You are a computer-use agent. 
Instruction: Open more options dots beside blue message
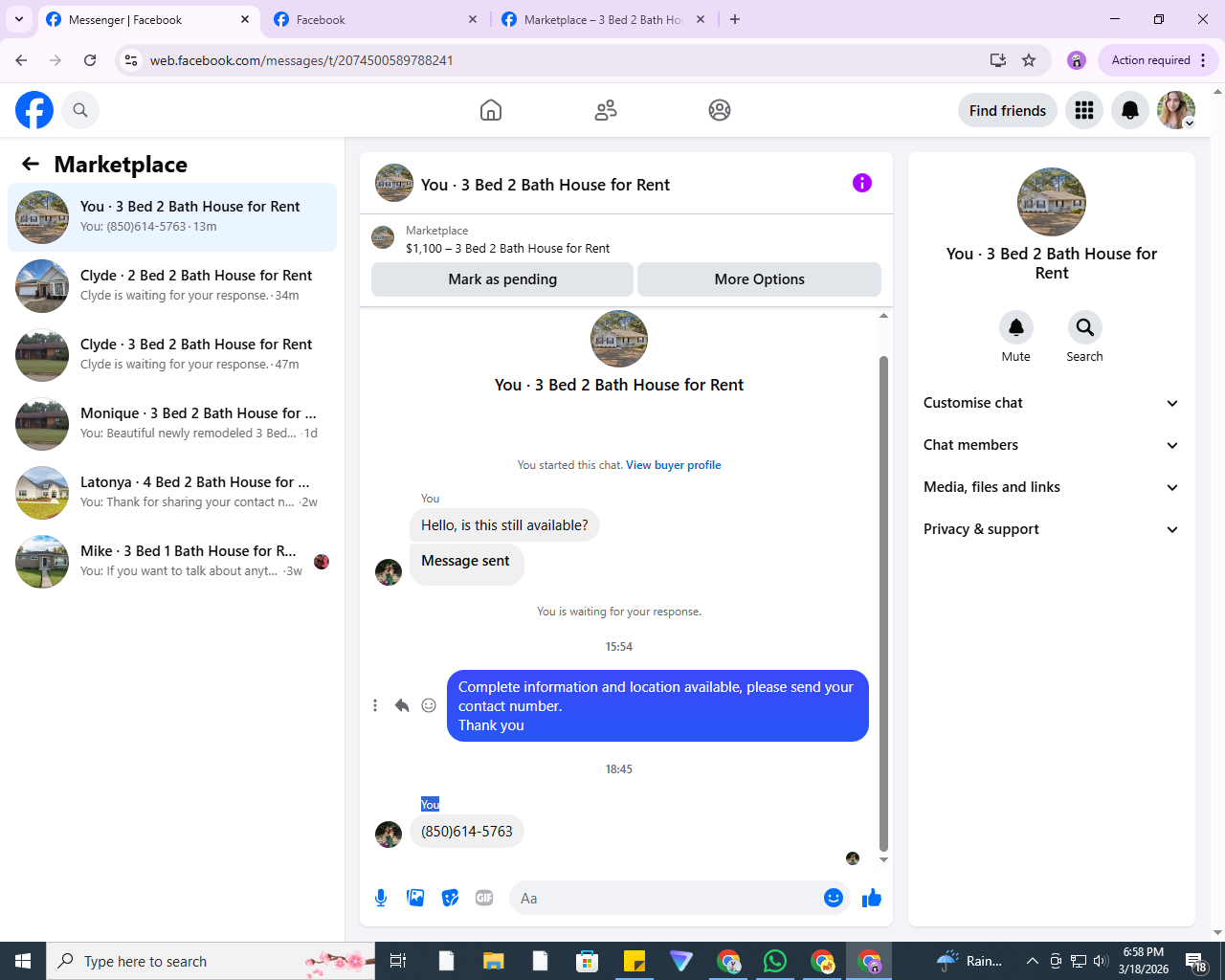point(375,705)
